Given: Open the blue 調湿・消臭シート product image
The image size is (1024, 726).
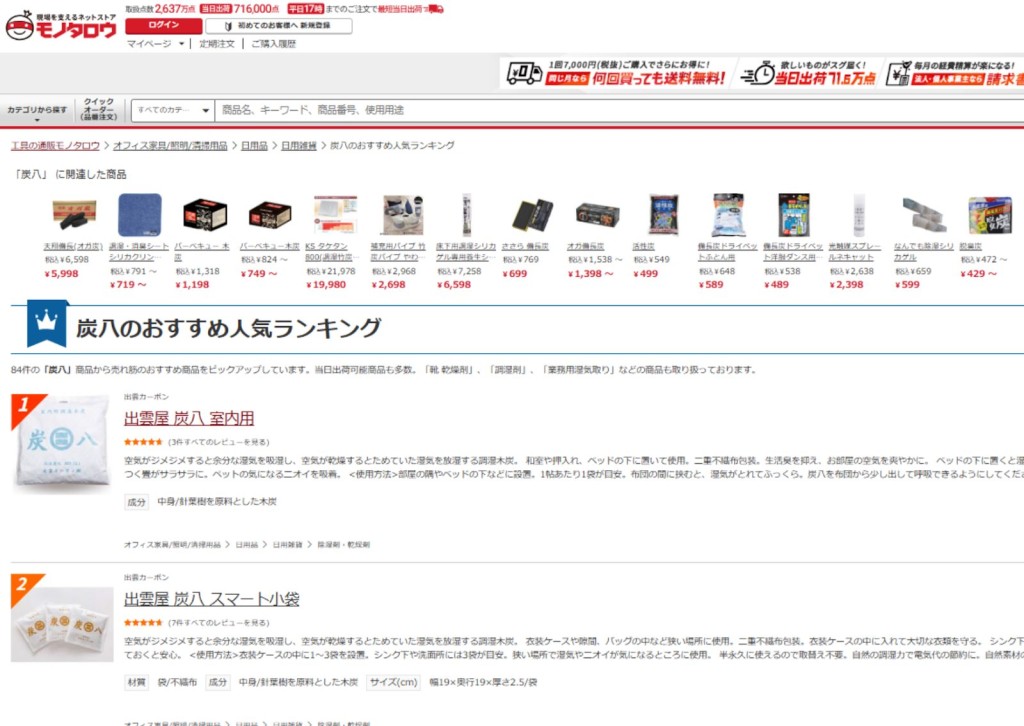Looking at the screenshot, I should (x=139, y=215).
